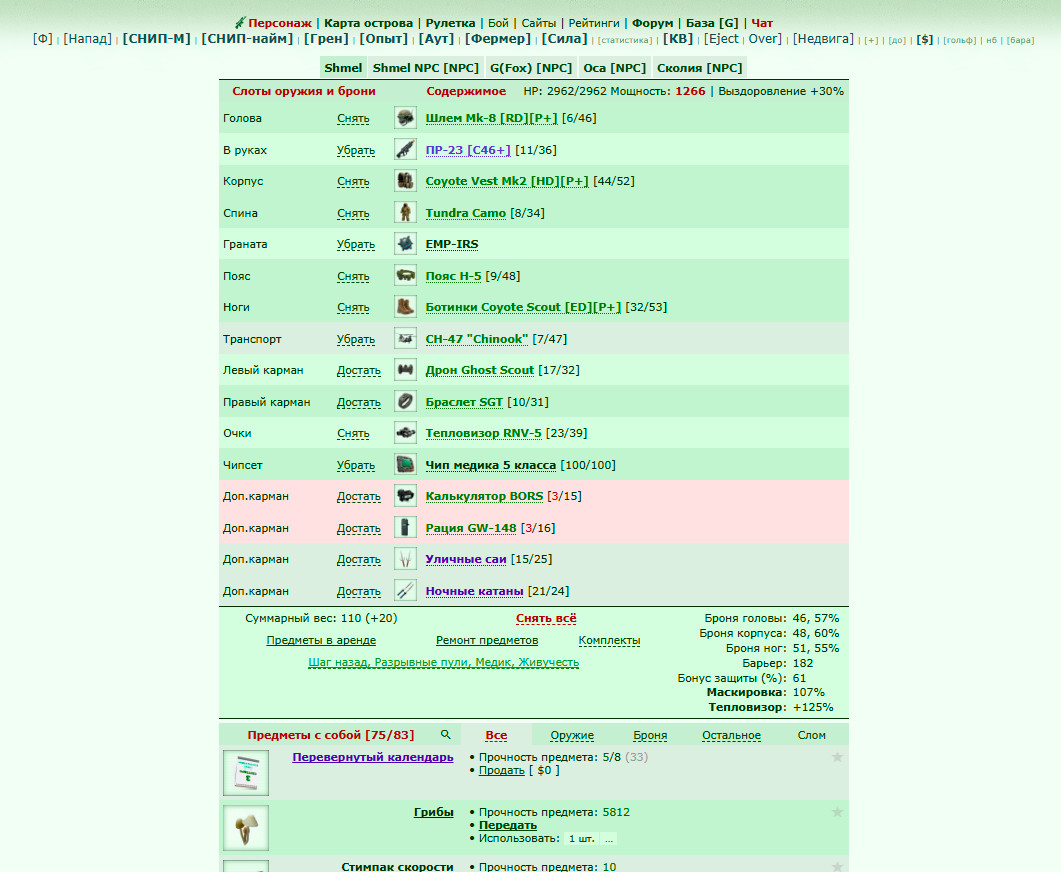Click the CH-47 Chinook helicopter icon
Screen dimensions: 1061x872
(x=405, y=338)
